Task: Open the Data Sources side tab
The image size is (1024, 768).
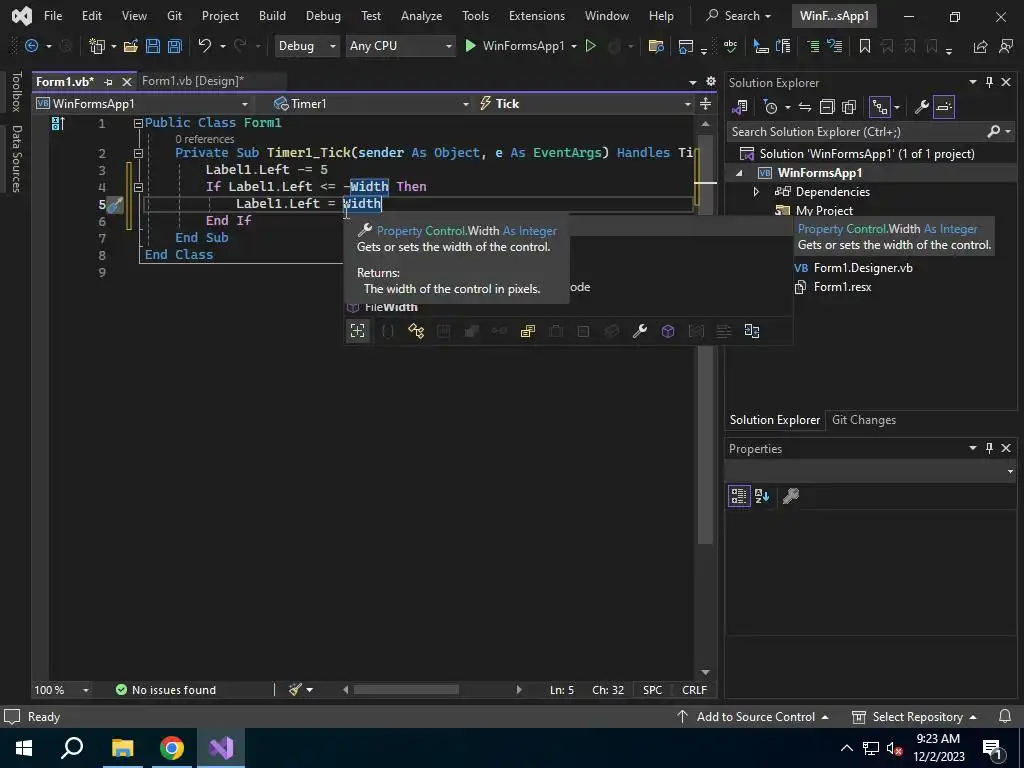Action: coord(17,159)
